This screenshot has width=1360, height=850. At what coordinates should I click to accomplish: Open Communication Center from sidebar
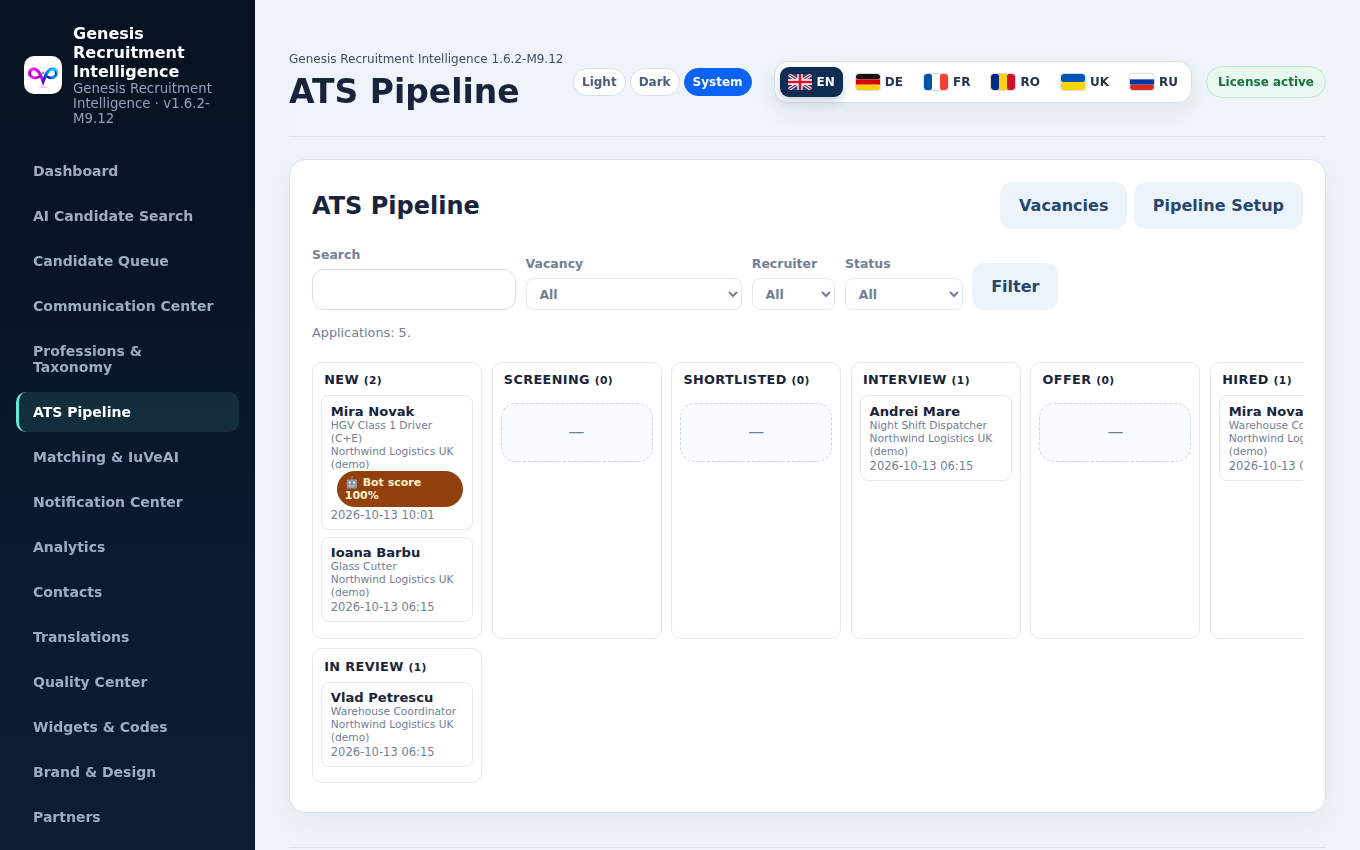point(127,306)
